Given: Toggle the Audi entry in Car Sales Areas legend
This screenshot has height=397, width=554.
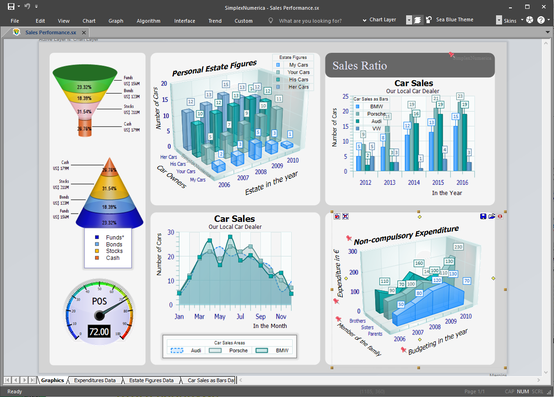Looking at the screenshot, I should (186, 350).
